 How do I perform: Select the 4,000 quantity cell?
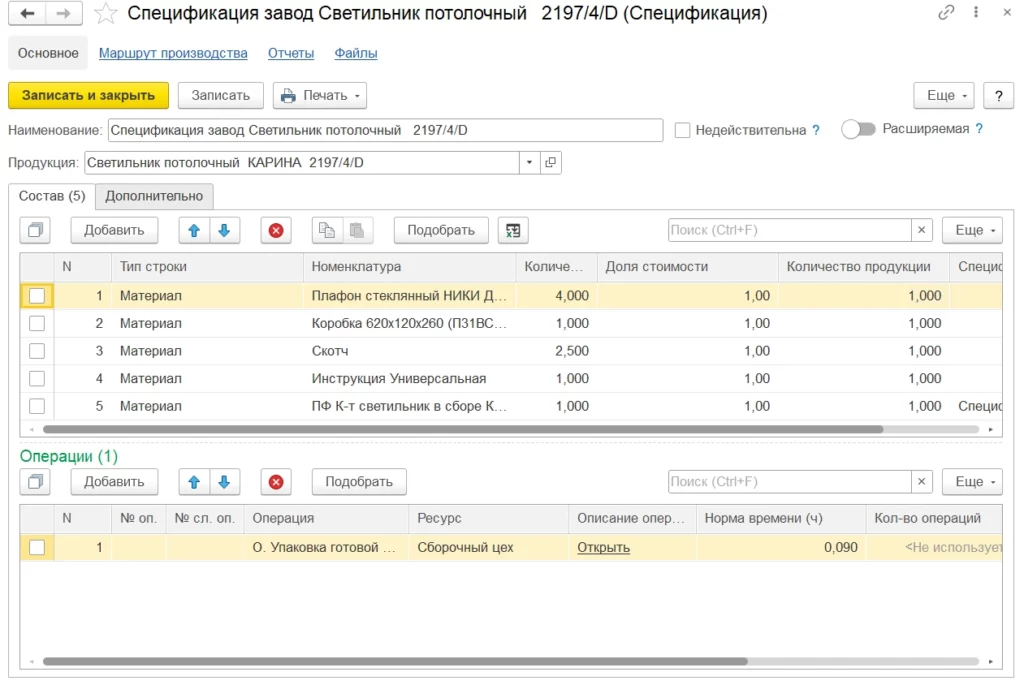[x=556, y=296]
